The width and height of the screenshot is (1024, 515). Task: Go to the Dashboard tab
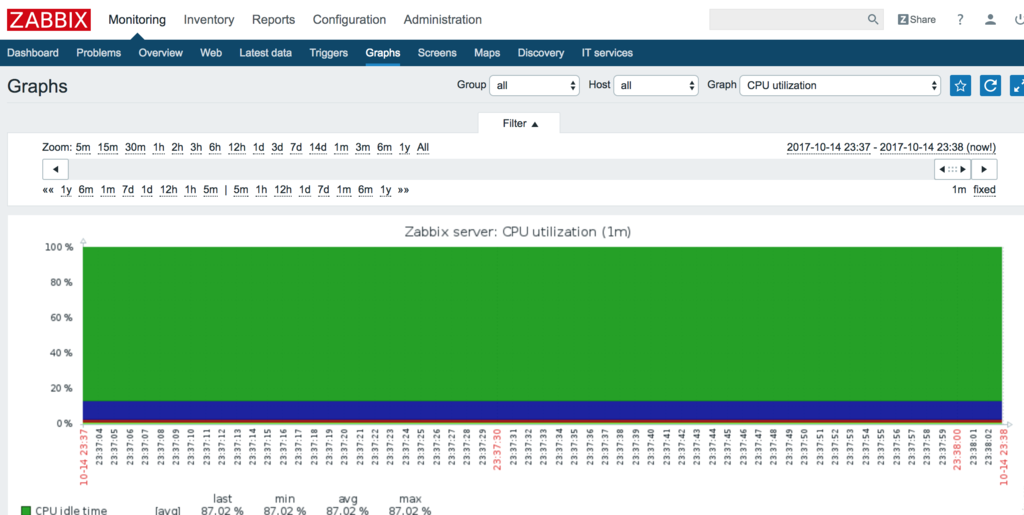tap(33, 53)
